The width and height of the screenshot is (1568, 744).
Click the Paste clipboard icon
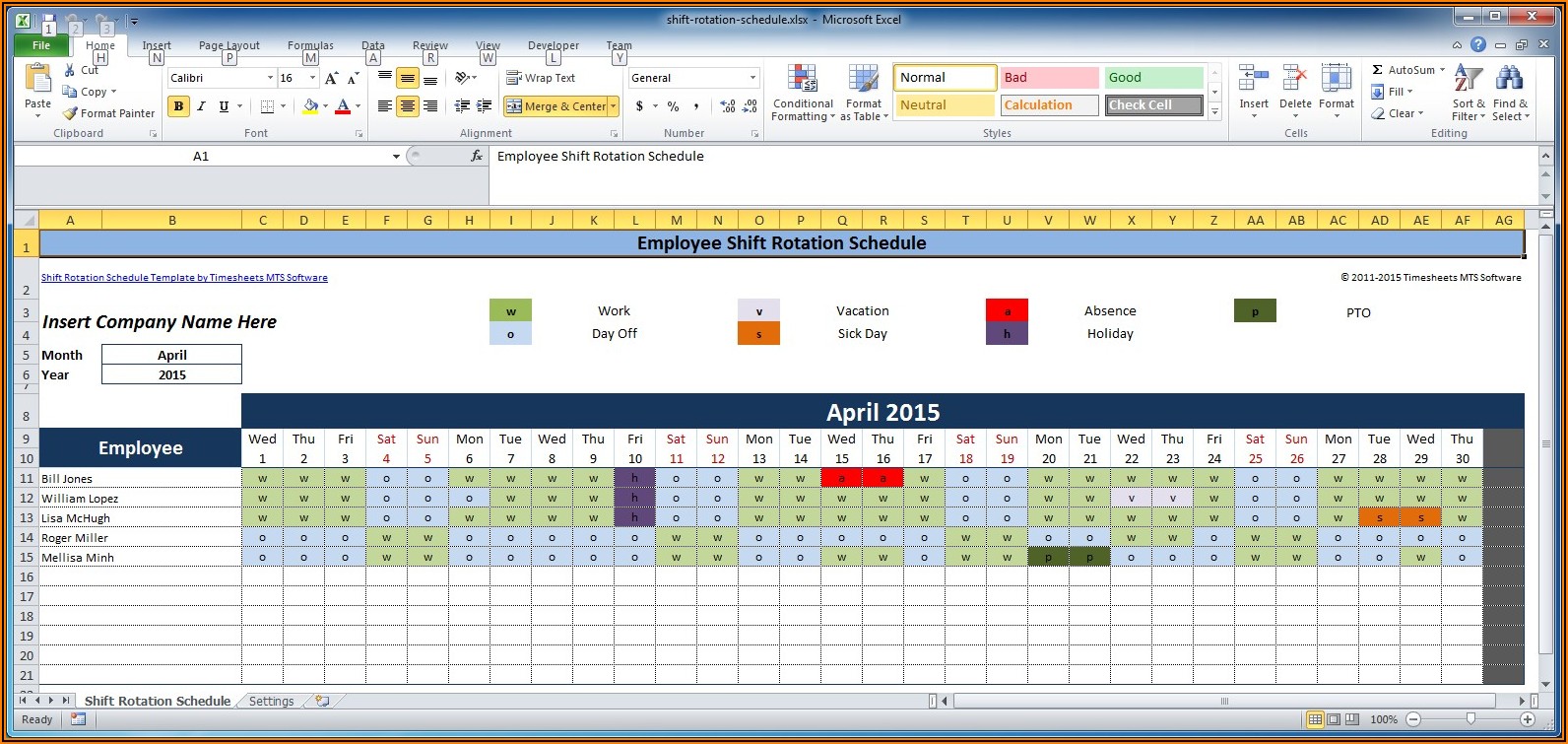pos(37,79)
